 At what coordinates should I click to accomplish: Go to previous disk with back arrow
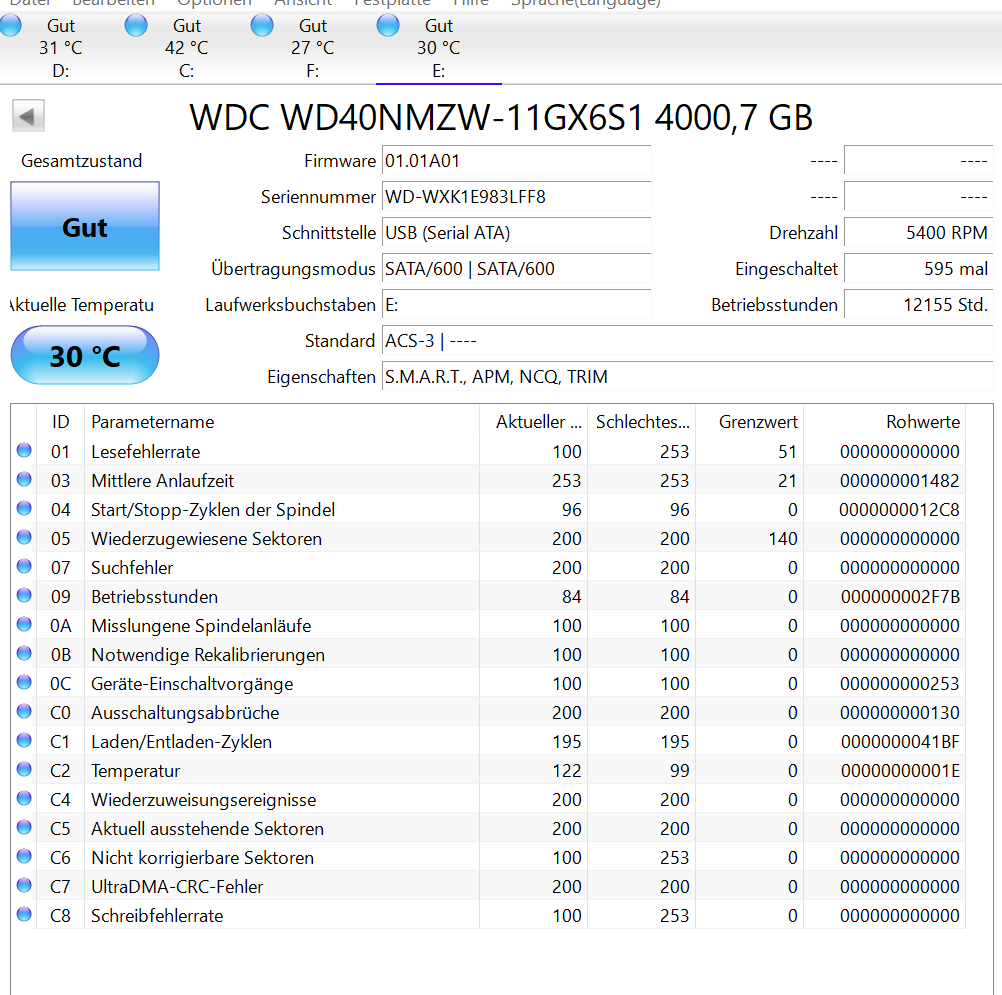pyautogui.click(x=28, y=116)
